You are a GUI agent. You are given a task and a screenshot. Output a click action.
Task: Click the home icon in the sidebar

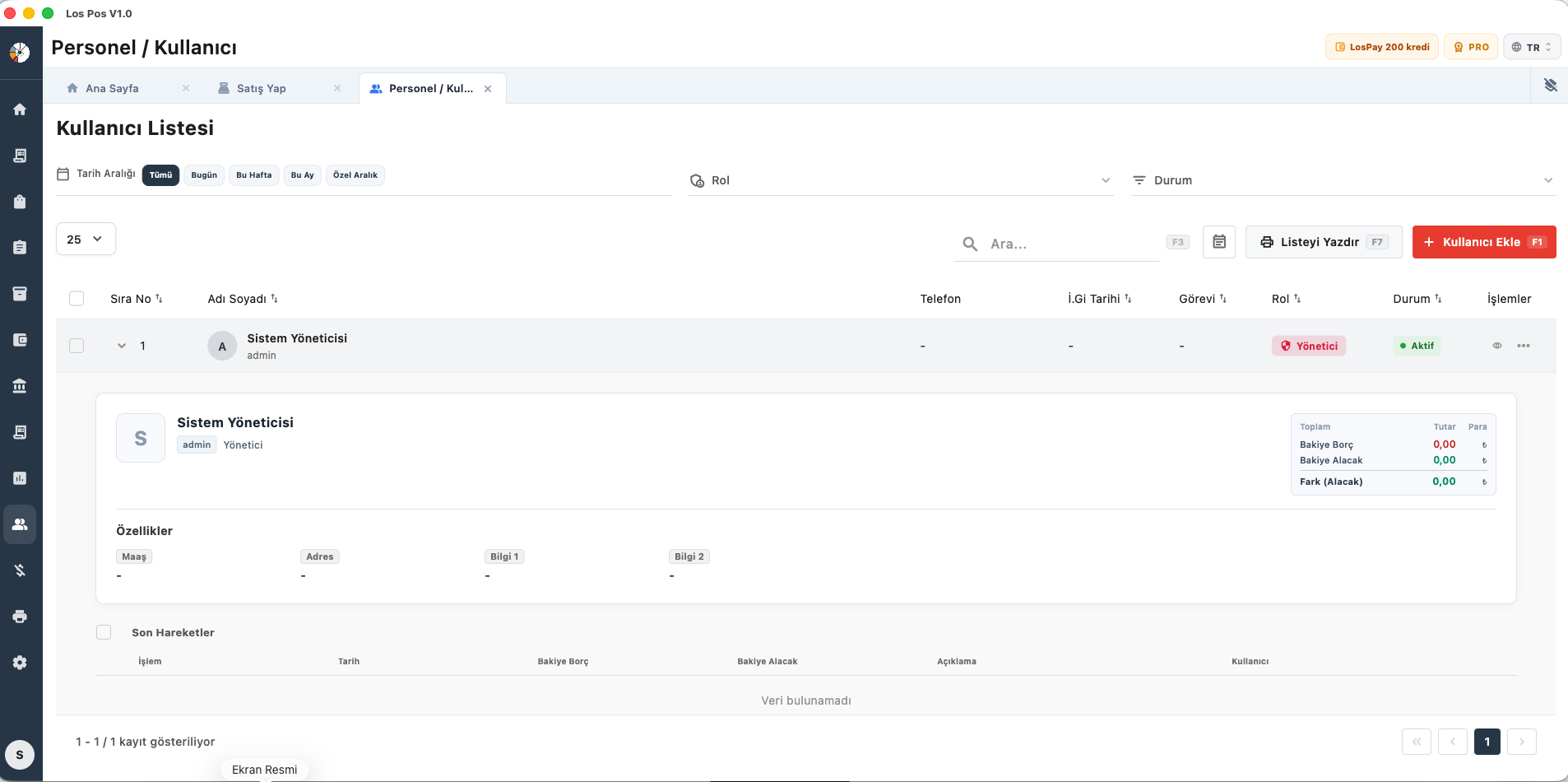click(20, 109)
